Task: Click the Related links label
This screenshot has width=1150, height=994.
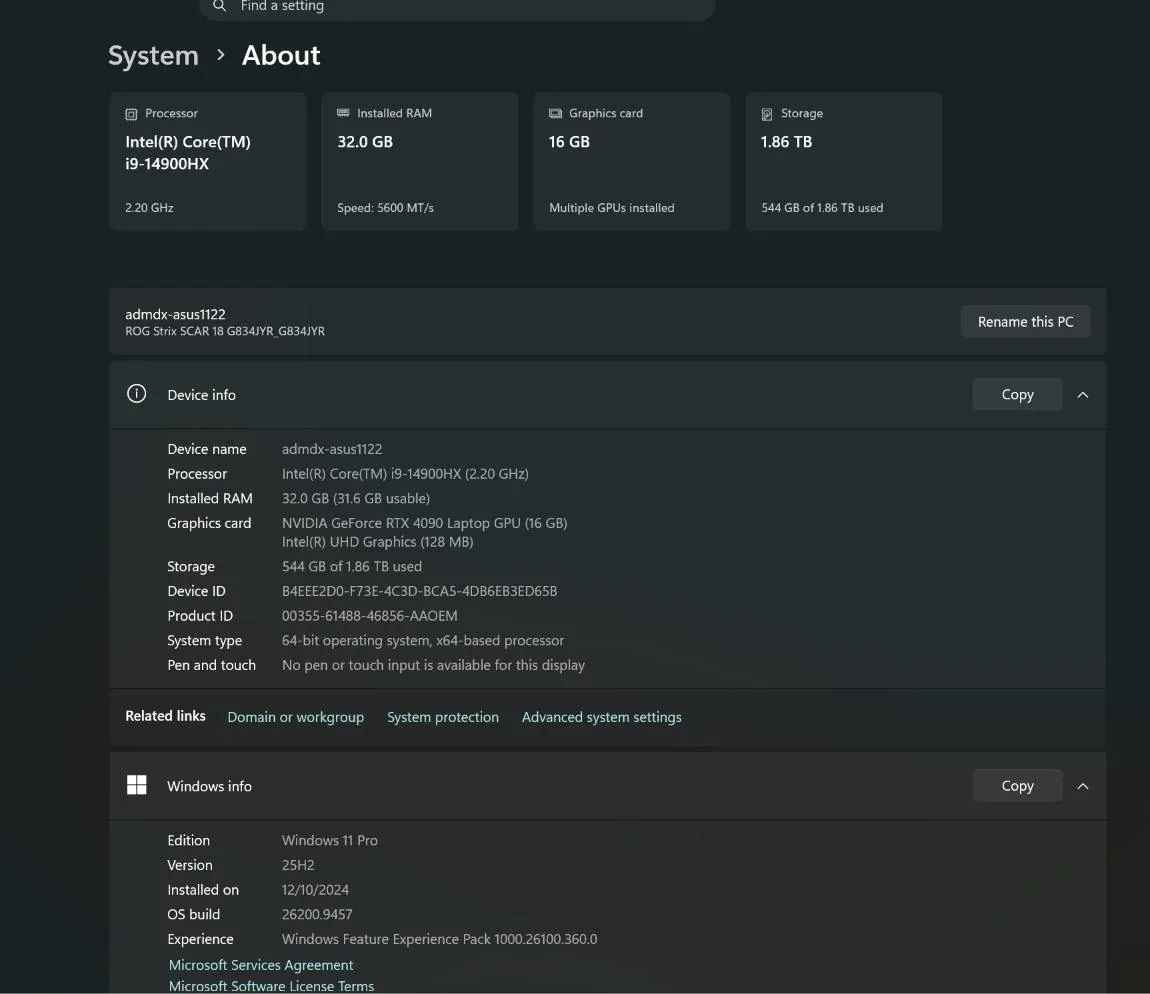Action: [x=165, y=716]
